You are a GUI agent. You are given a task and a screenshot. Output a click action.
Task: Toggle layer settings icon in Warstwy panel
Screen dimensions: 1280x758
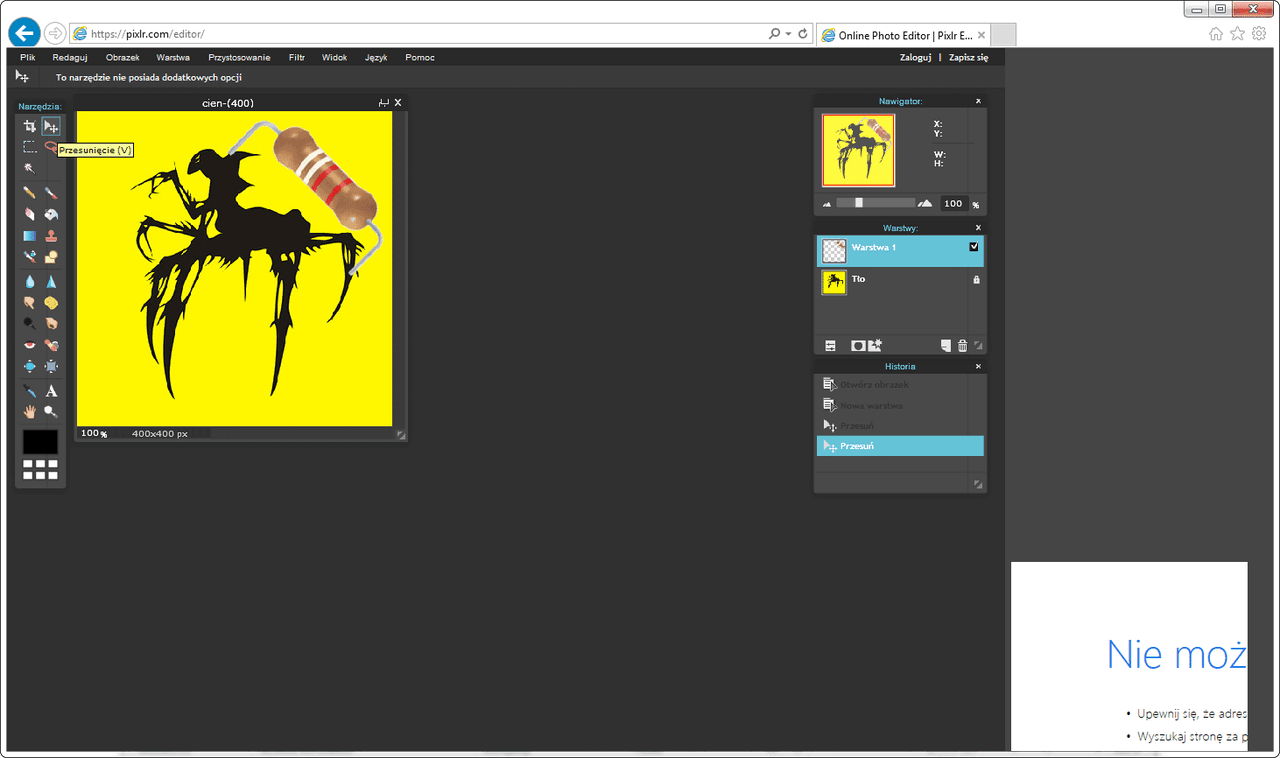point(830,346)
